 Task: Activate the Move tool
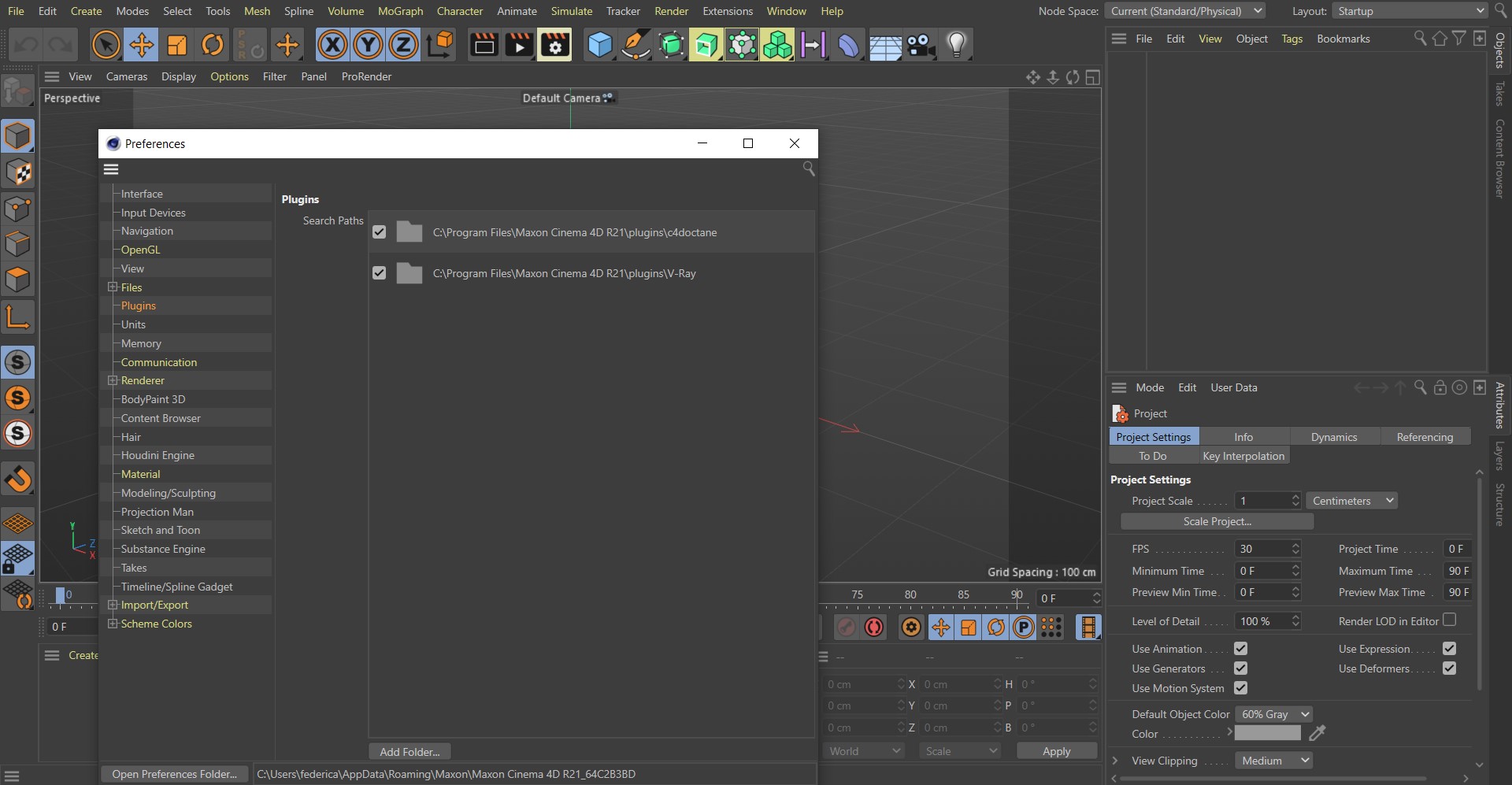pyautogui.click(x=142, y=45)
